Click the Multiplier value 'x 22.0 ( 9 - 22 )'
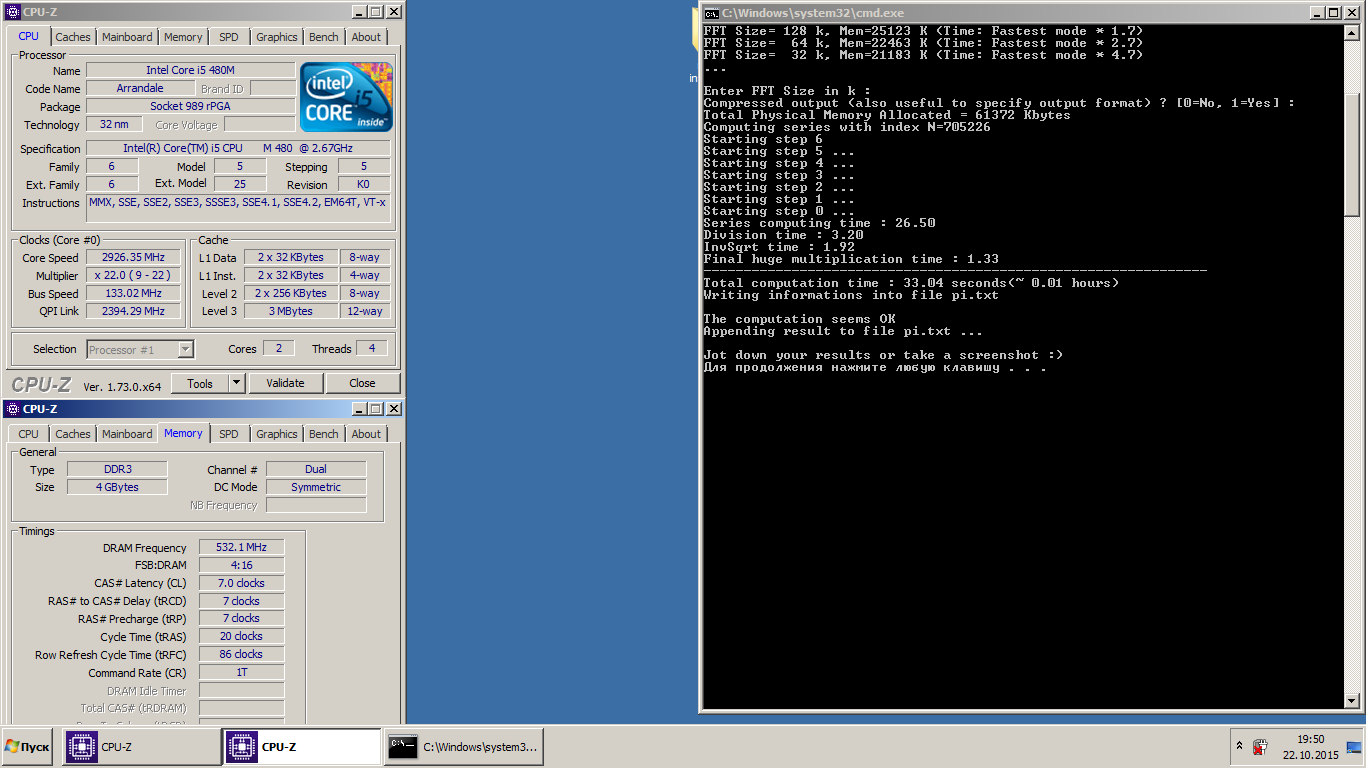 coord(133,275)
